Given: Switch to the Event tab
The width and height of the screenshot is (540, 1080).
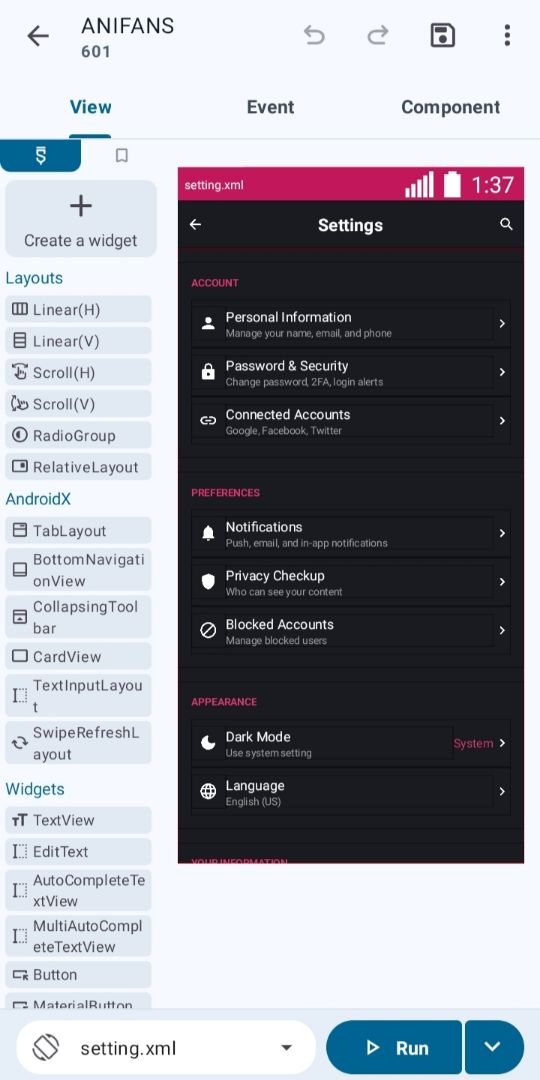Looking at the screenshot, I should pos(270,107).
